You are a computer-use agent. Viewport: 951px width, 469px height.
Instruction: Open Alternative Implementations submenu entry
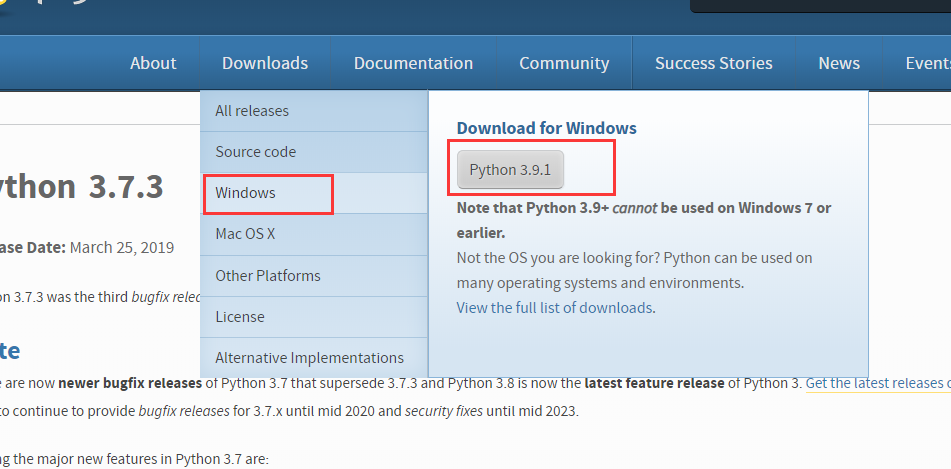click(x=314, y=358)
